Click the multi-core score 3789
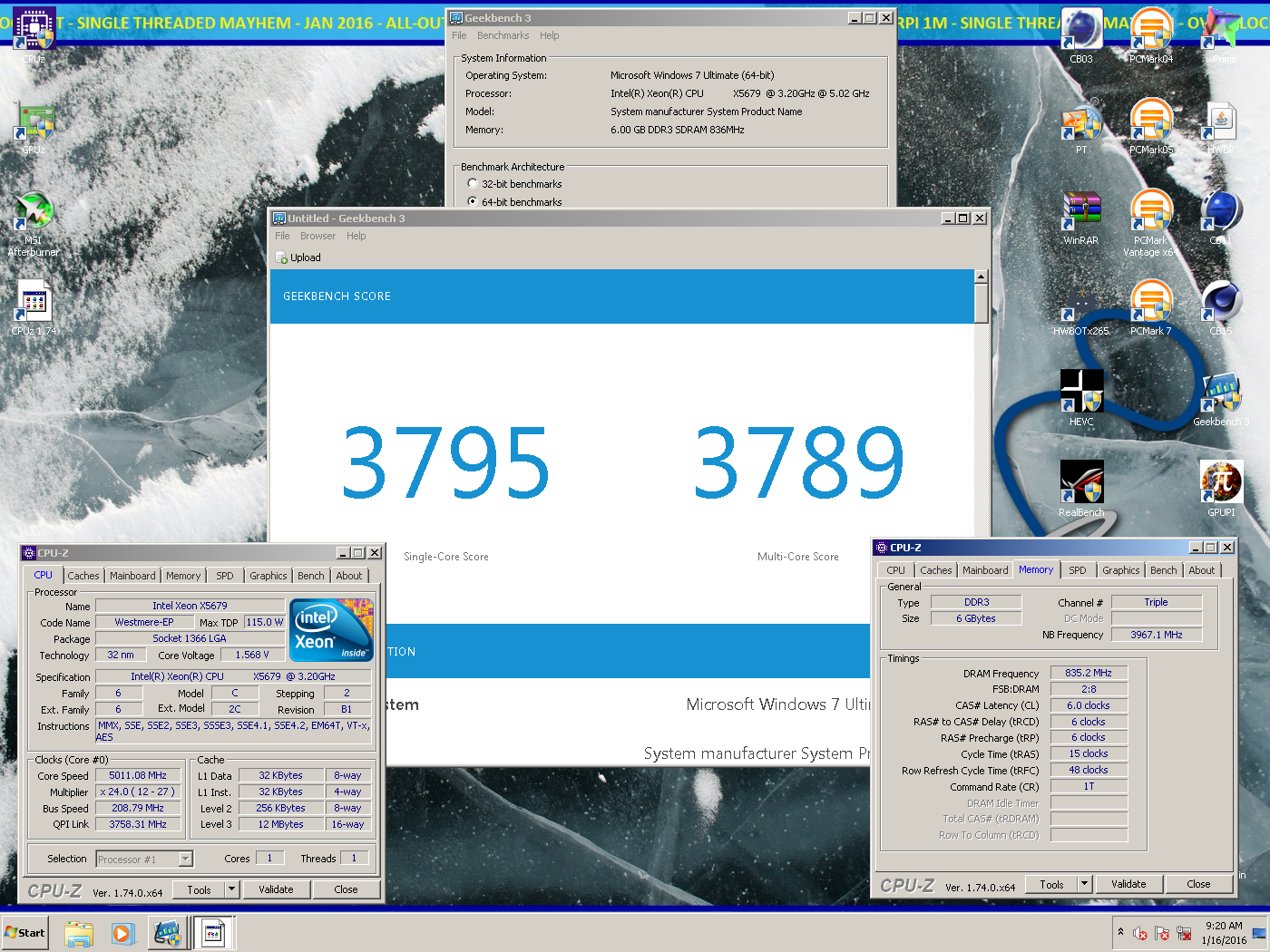 coord(799,463)
